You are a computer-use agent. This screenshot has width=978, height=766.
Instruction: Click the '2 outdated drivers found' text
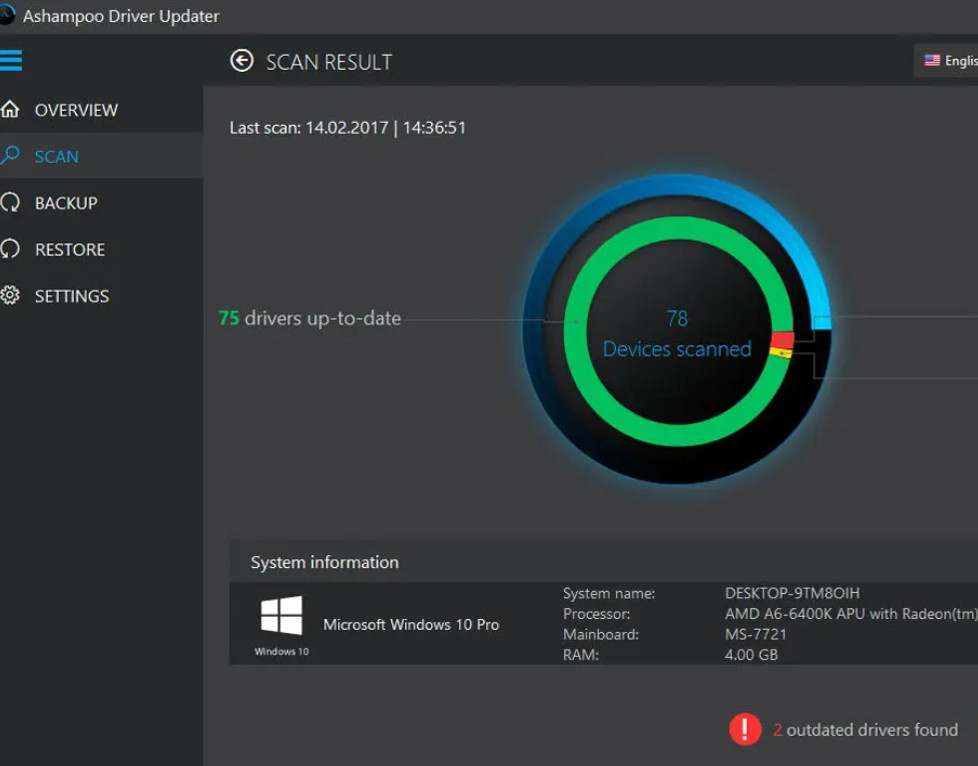[x=865, y=730]
